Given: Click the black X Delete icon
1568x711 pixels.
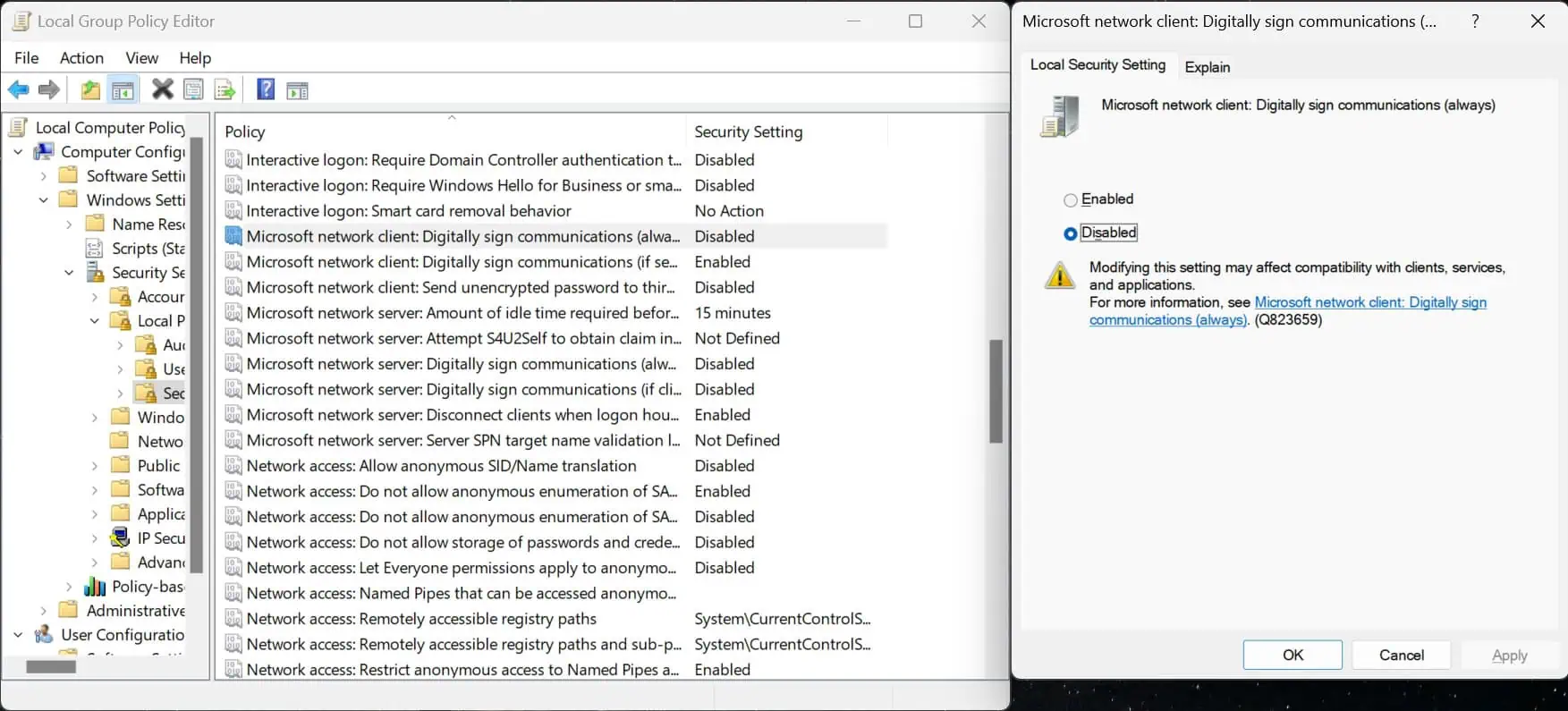Looking at the screenshot, I should 162,89.
